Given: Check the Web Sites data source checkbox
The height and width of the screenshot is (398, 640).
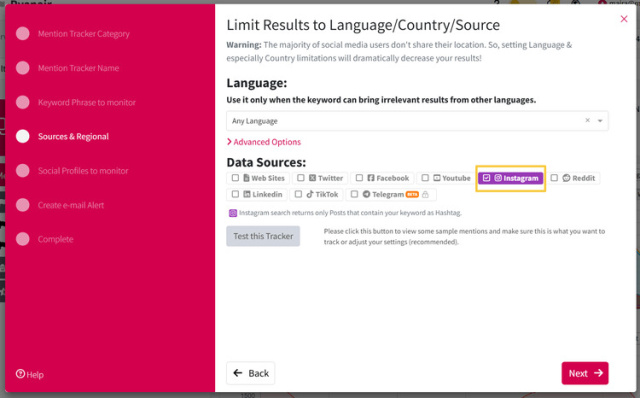Looking at the screenshot, I should pos(235,178).
